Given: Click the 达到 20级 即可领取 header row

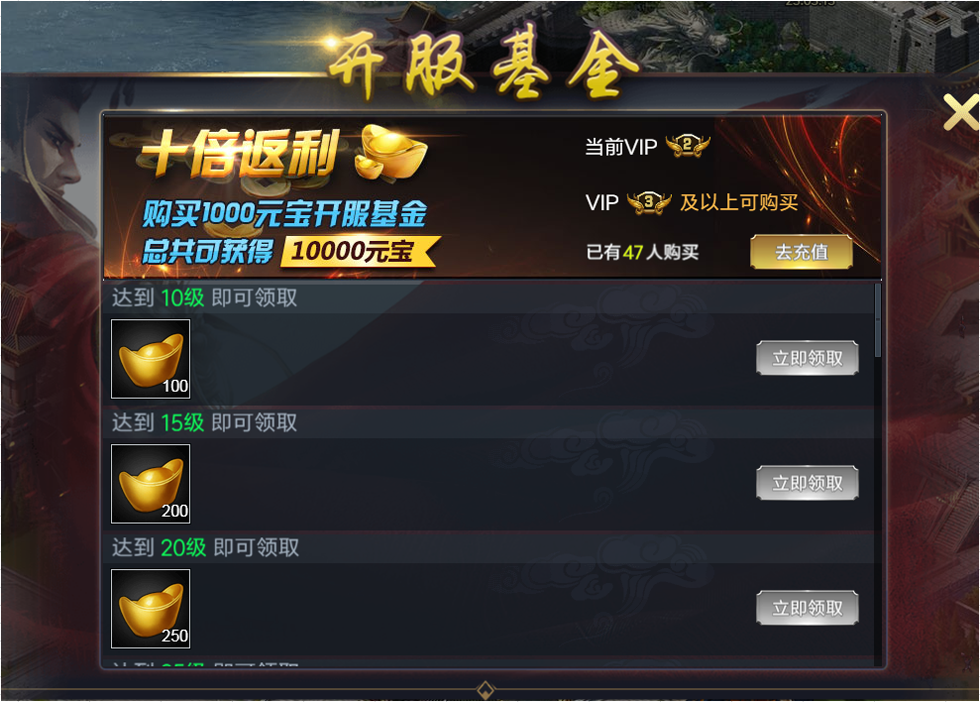Looking at the screenshot, I should click(x=488, y=548).
